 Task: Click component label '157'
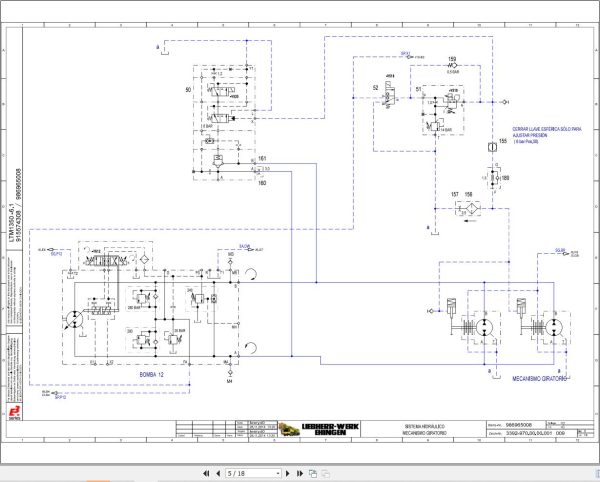pyautogui.click(x=455, y=195)
